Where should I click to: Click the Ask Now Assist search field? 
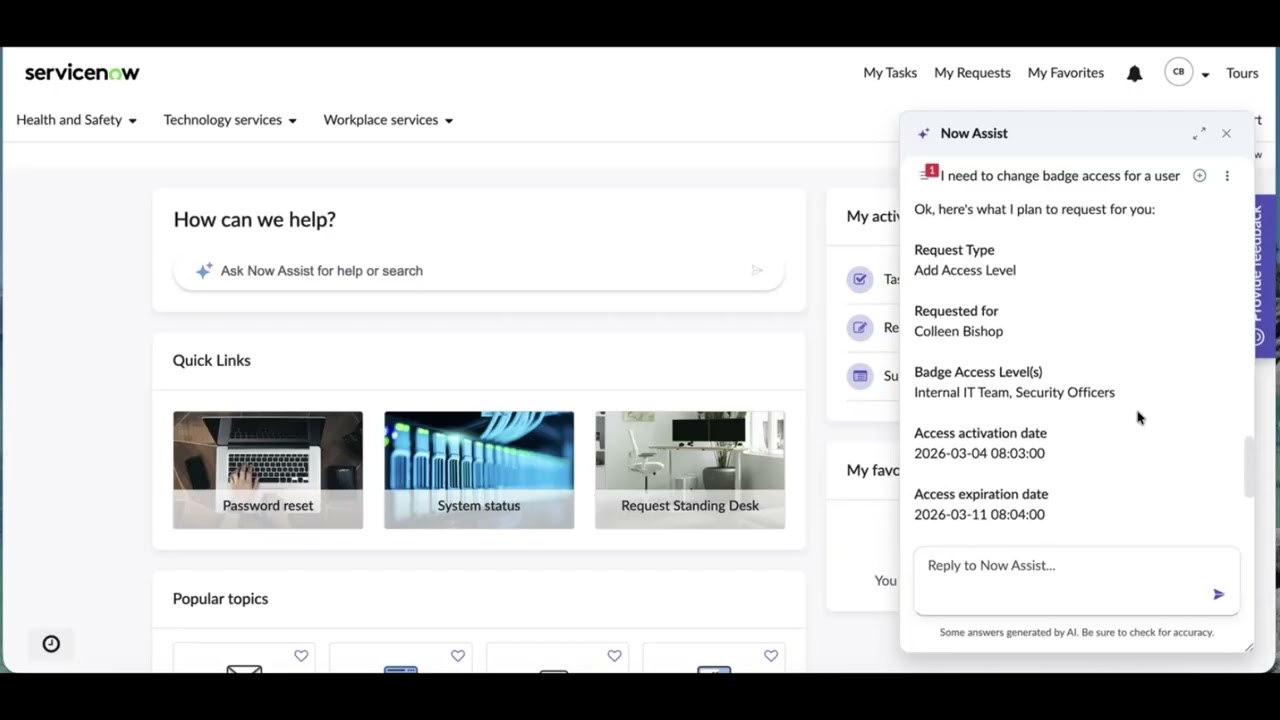pyautogui.click(x=479, y=270)
